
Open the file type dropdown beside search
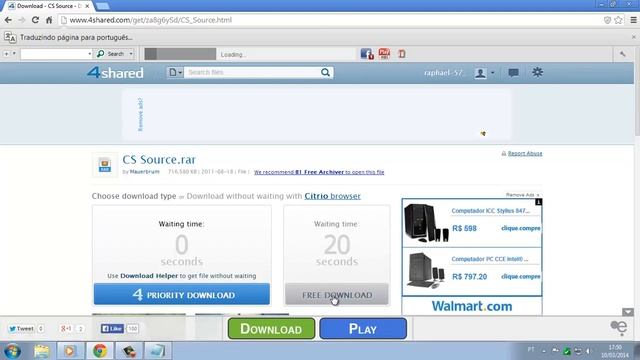pyautogui.click(x=175, y=73)
